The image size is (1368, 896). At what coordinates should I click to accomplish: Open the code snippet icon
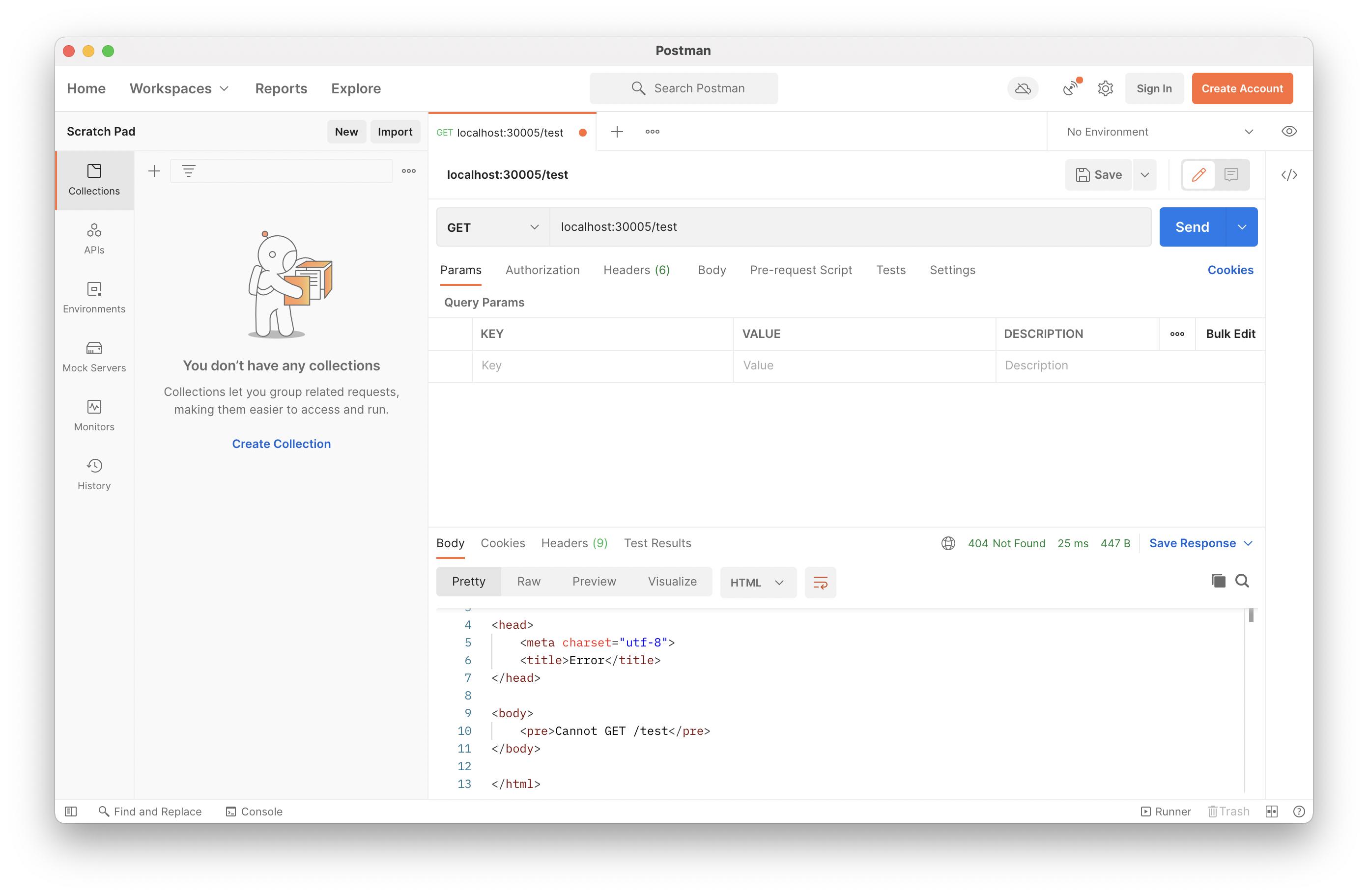[1289, 175]
